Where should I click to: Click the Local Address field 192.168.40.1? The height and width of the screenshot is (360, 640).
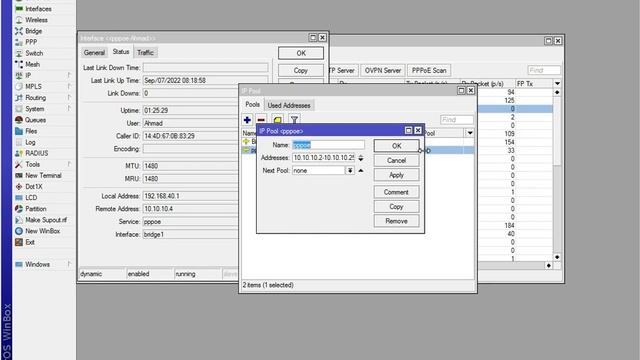coord(190,196)
